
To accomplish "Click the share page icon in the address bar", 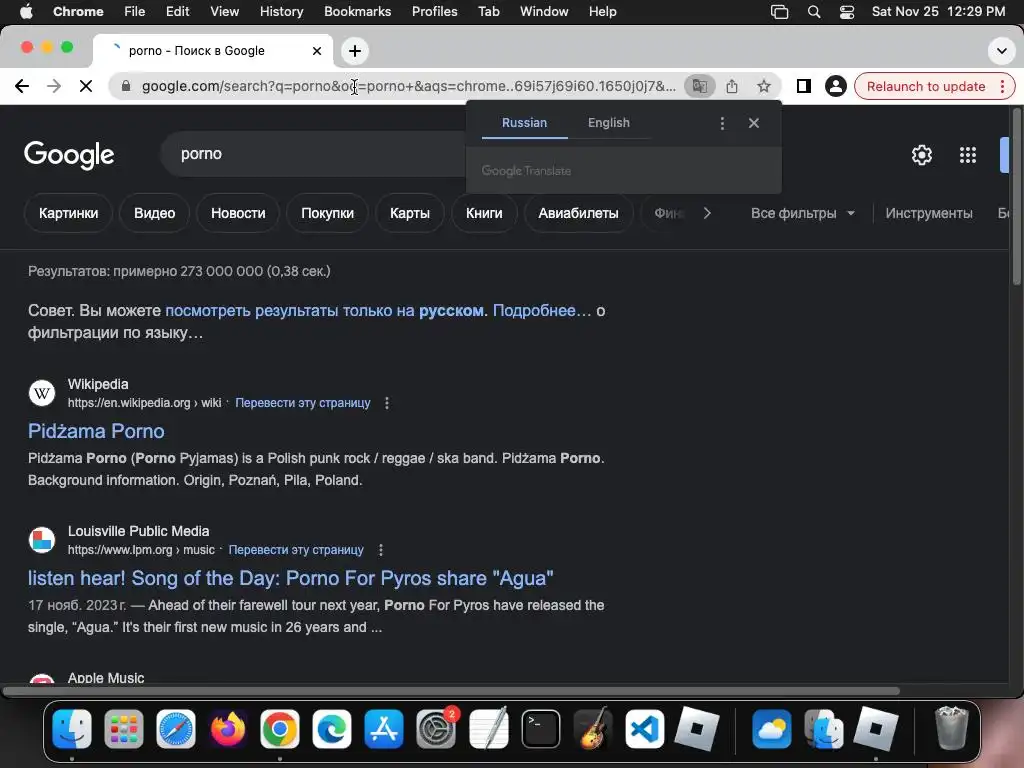I will pyautogui.click(x=732, y=86).
